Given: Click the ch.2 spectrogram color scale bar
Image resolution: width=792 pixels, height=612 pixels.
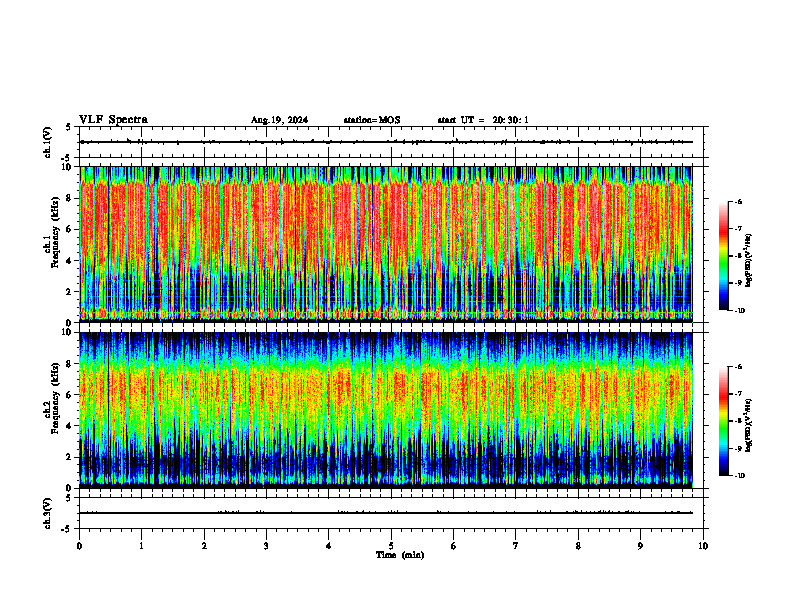Looking at the screenshot, I should pos(724,421).
